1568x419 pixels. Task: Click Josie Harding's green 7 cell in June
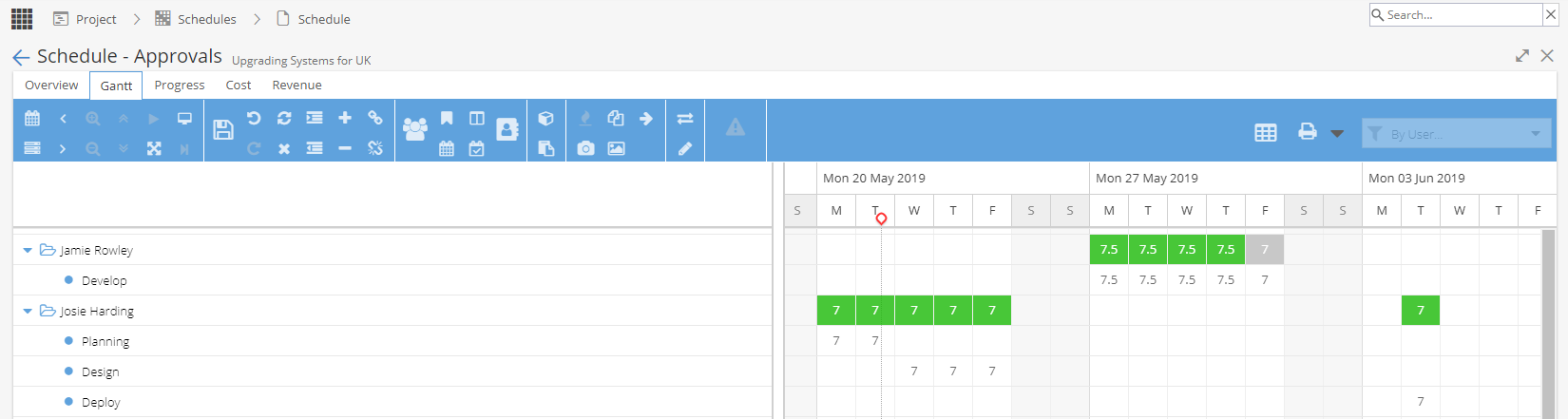click(x=1421, y=311)
